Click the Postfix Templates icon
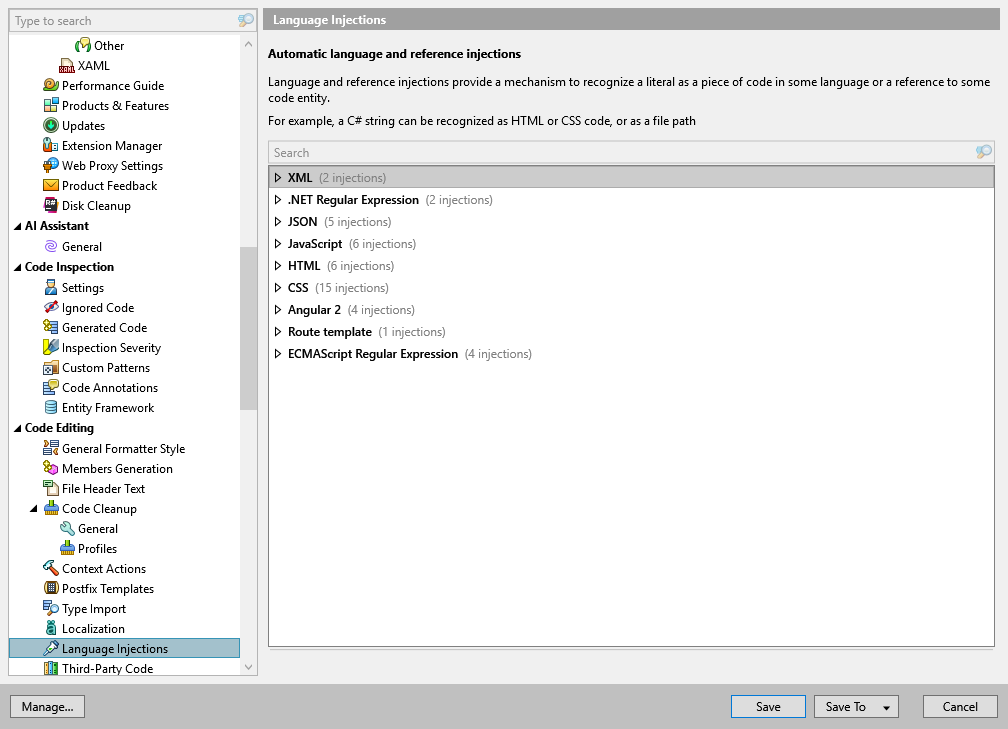Screen dimensions: 1008x729 pyautogui.click(x=50, y=588)
